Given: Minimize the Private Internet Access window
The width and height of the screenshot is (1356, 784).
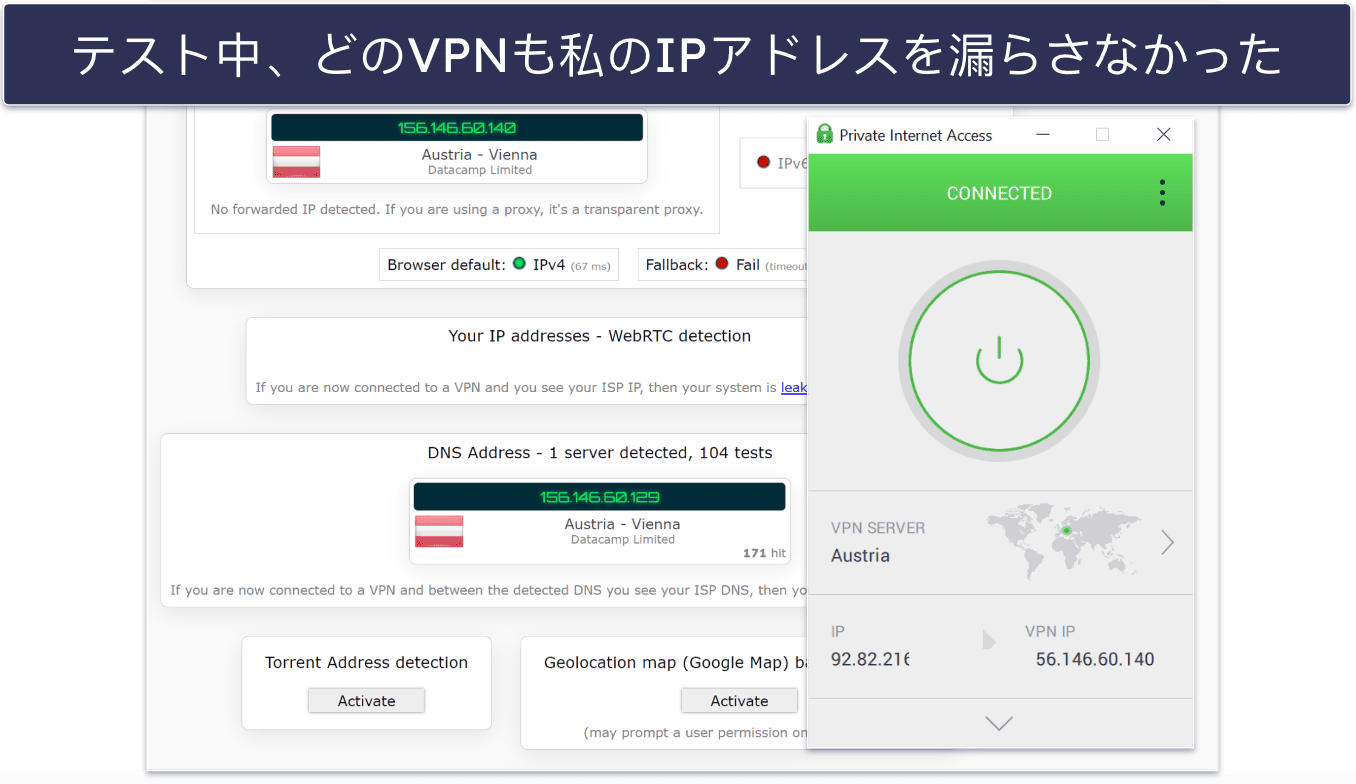Looking at the screenshot, I should click(1041, 134).
